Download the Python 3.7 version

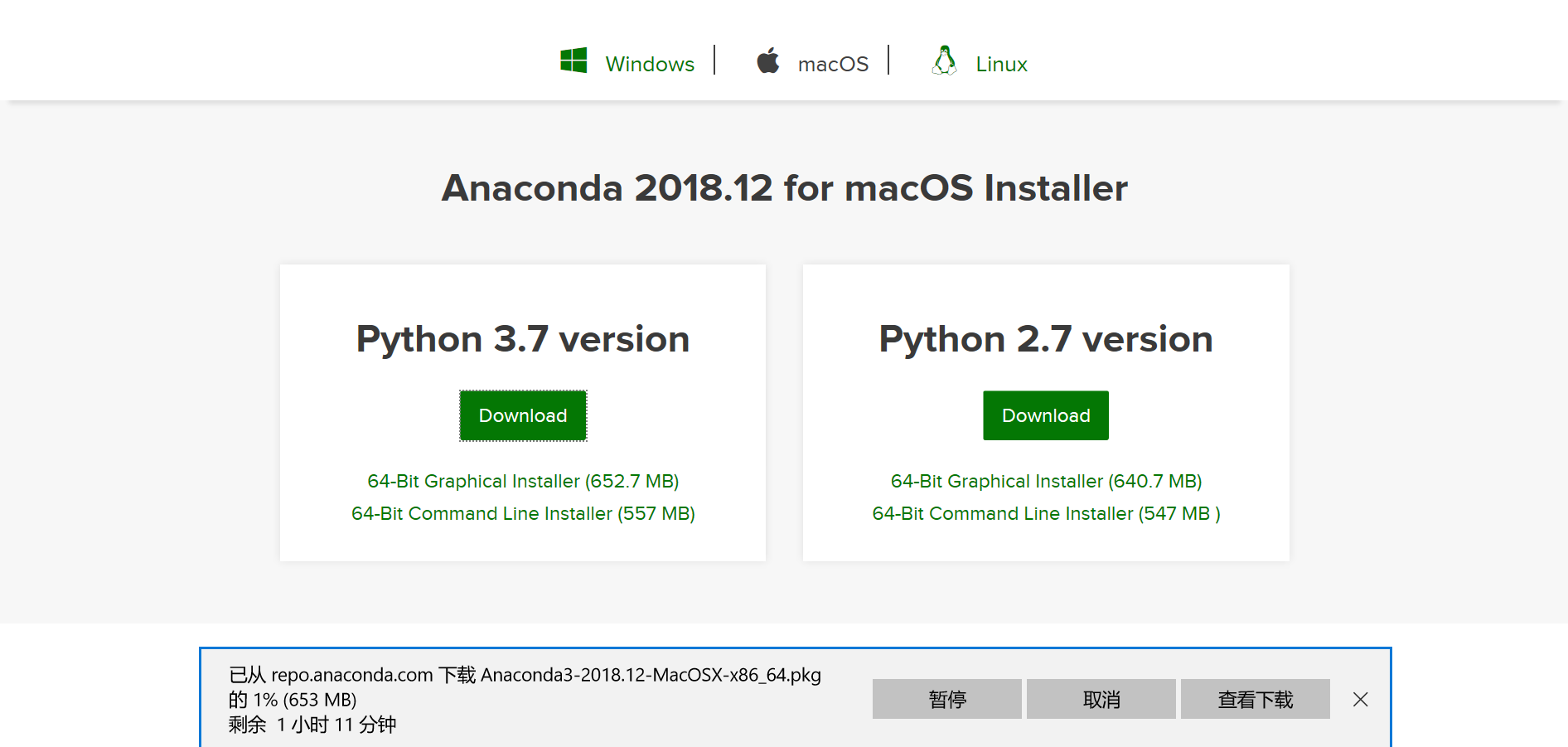click(x=523, y=415)
